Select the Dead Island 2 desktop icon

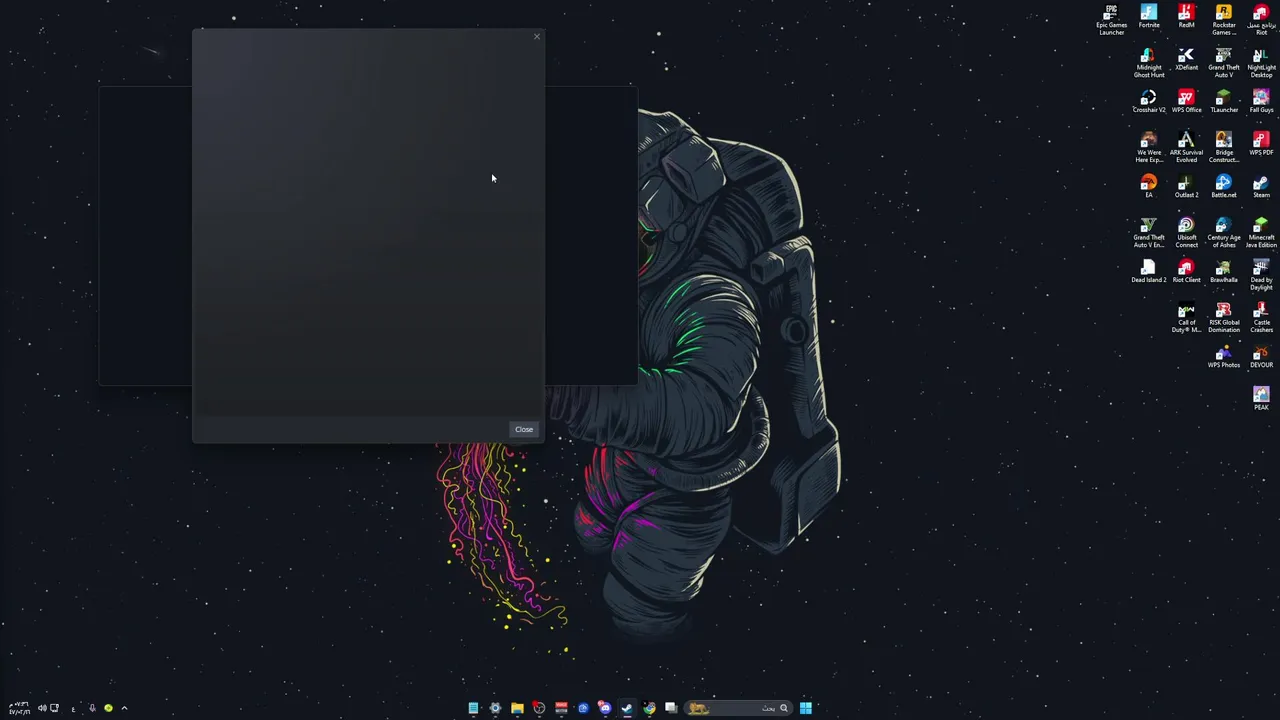[x=1149, y=272]
